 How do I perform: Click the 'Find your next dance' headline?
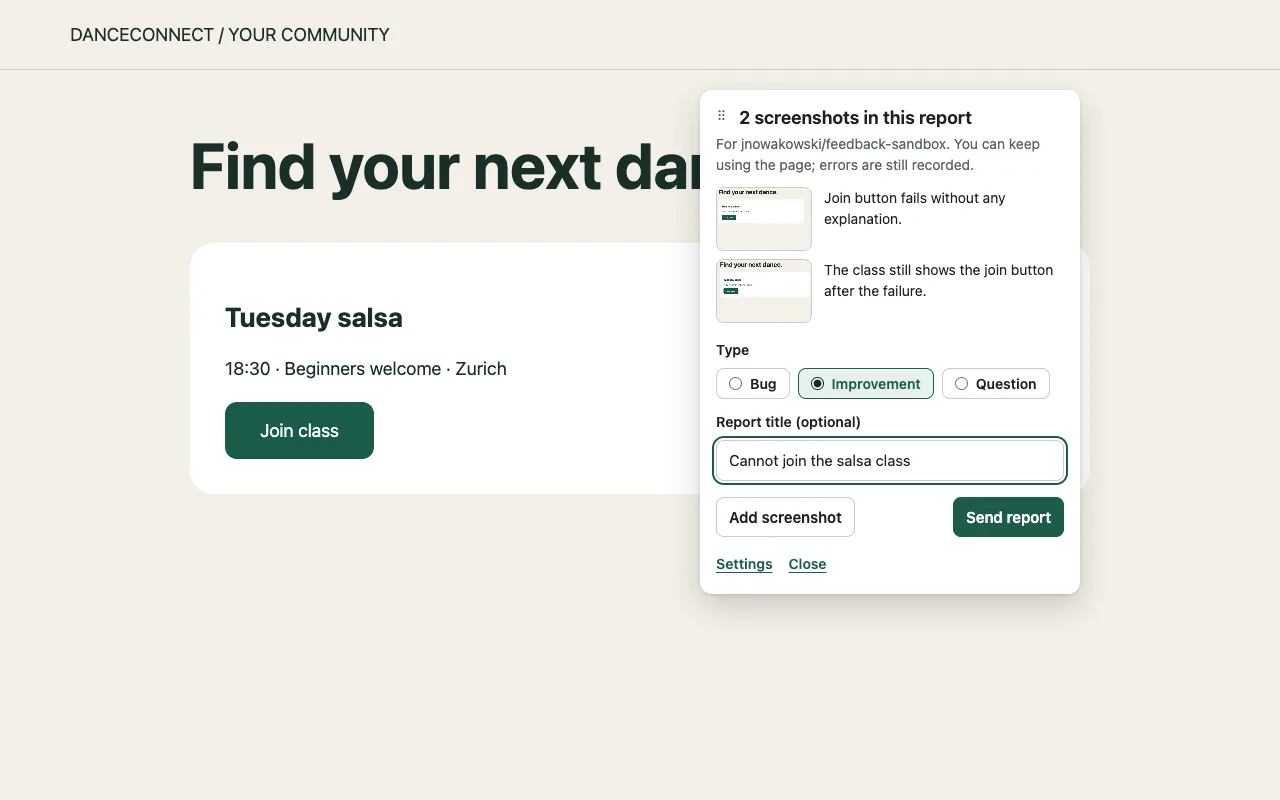[x=445, y=167]
